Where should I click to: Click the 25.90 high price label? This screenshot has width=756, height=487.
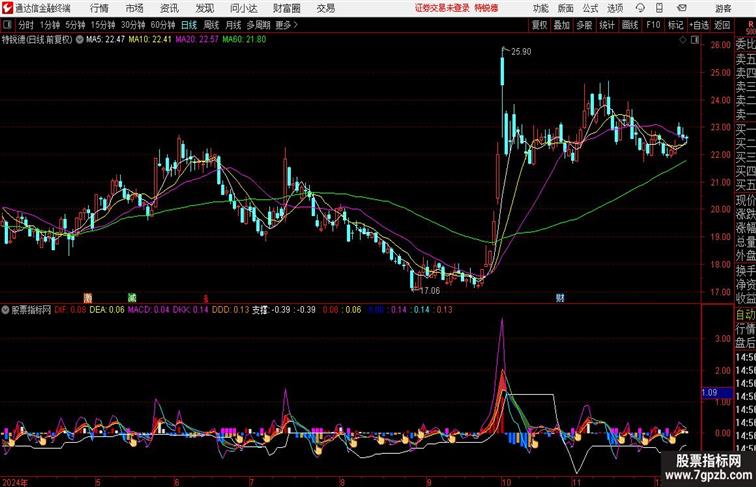[521, 52]
